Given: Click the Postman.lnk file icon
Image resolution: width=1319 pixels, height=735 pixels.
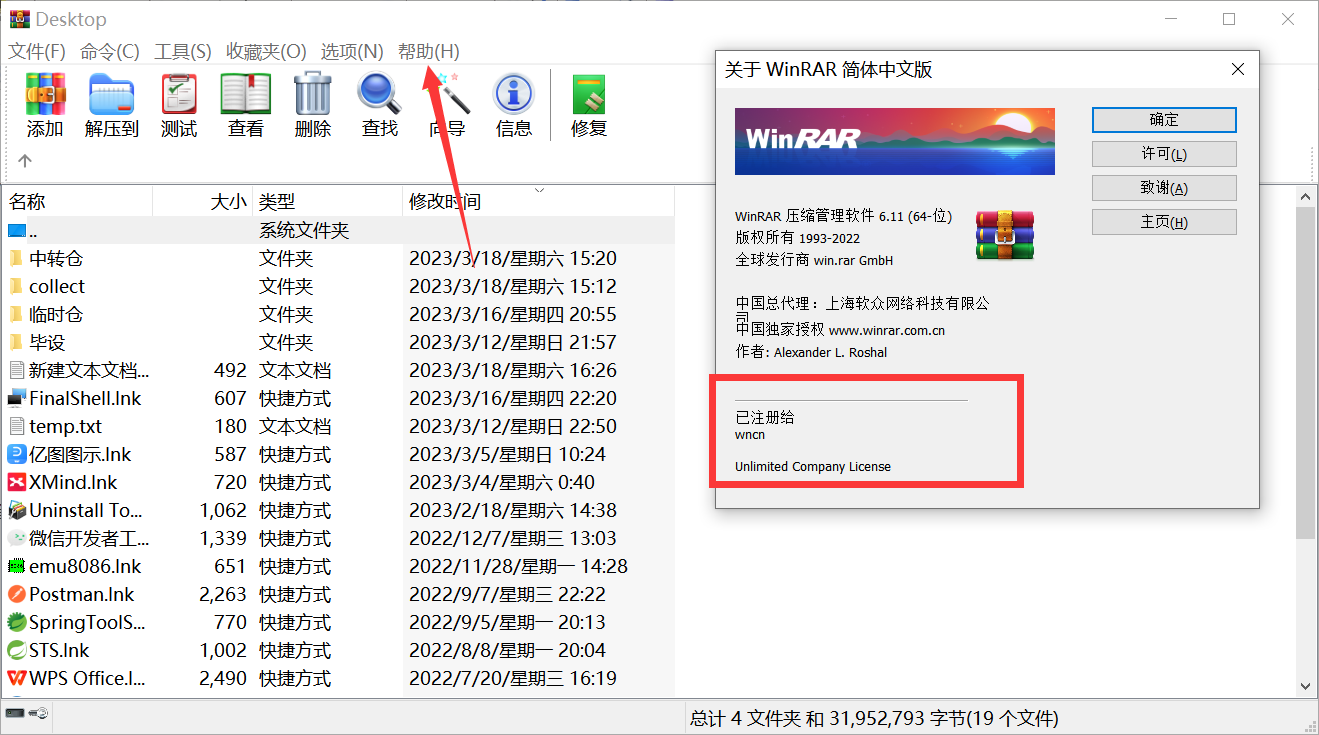Looking at the screenshot, I should point(16,594).
